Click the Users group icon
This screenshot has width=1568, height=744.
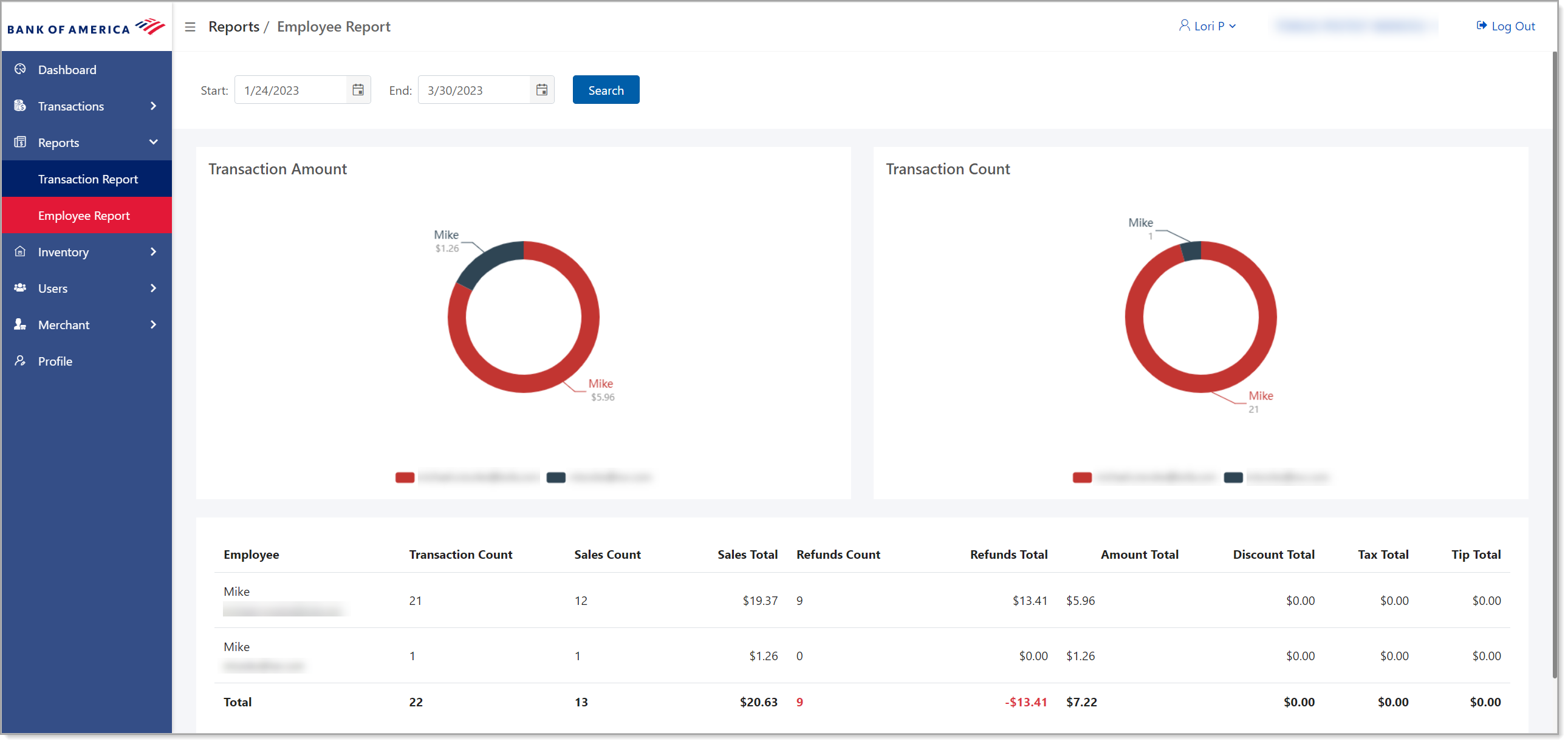tap(20, 288)
